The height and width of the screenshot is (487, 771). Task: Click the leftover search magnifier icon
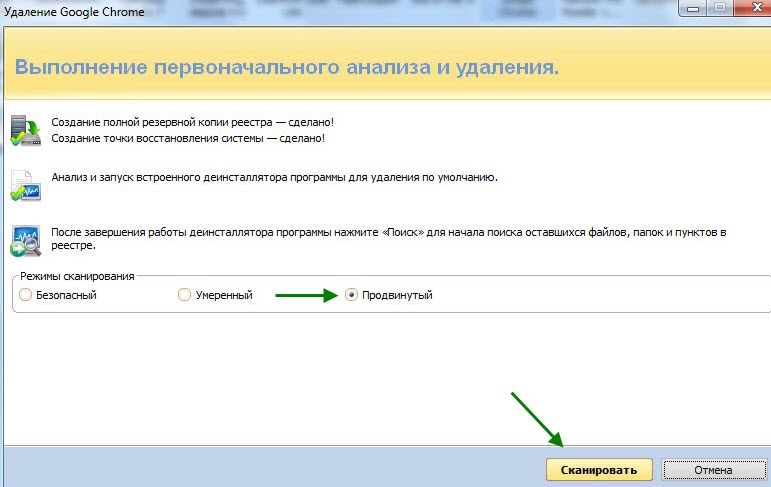(x=22, y=240)
